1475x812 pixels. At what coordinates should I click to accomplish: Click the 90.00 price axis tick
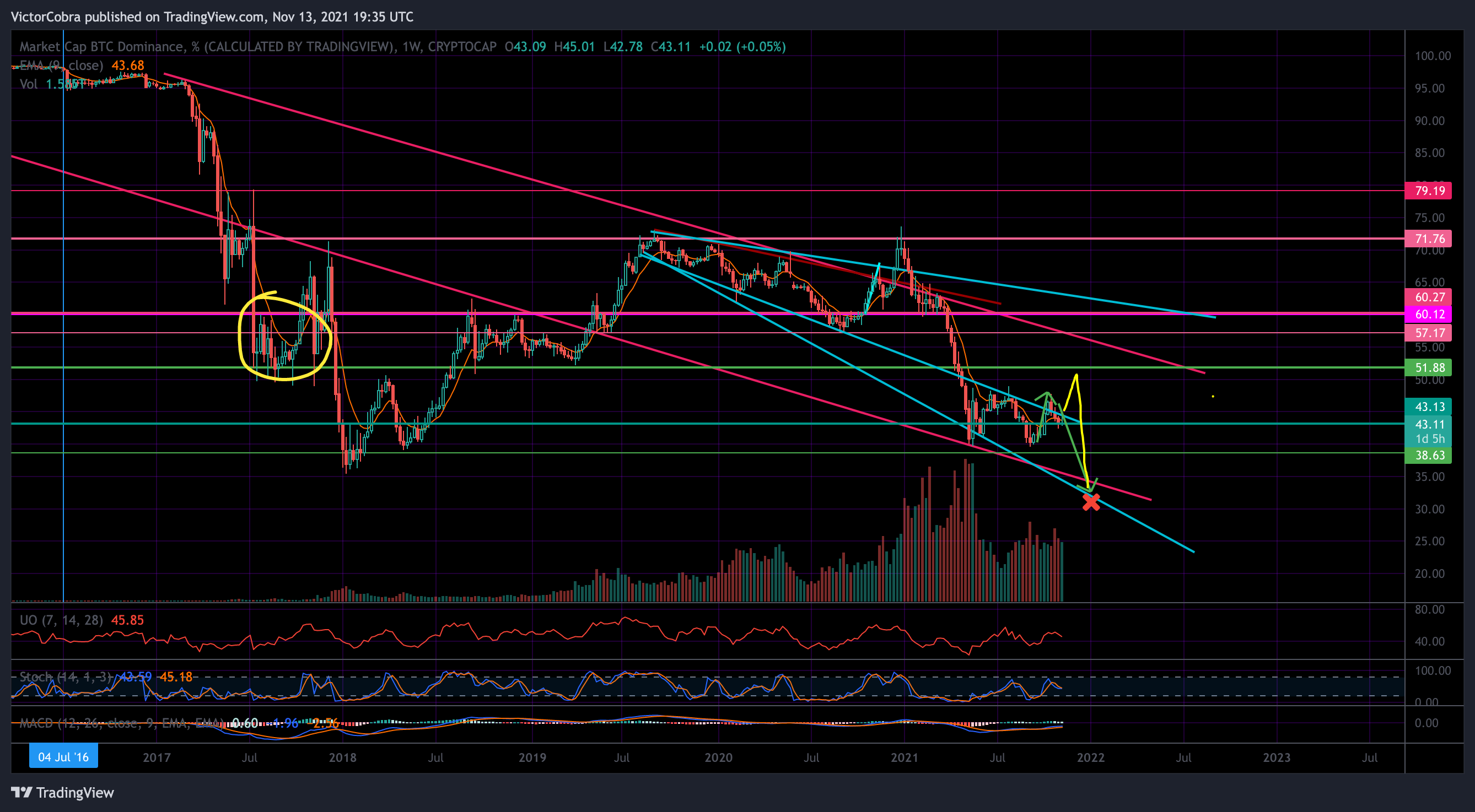(x=1430, y=121)
